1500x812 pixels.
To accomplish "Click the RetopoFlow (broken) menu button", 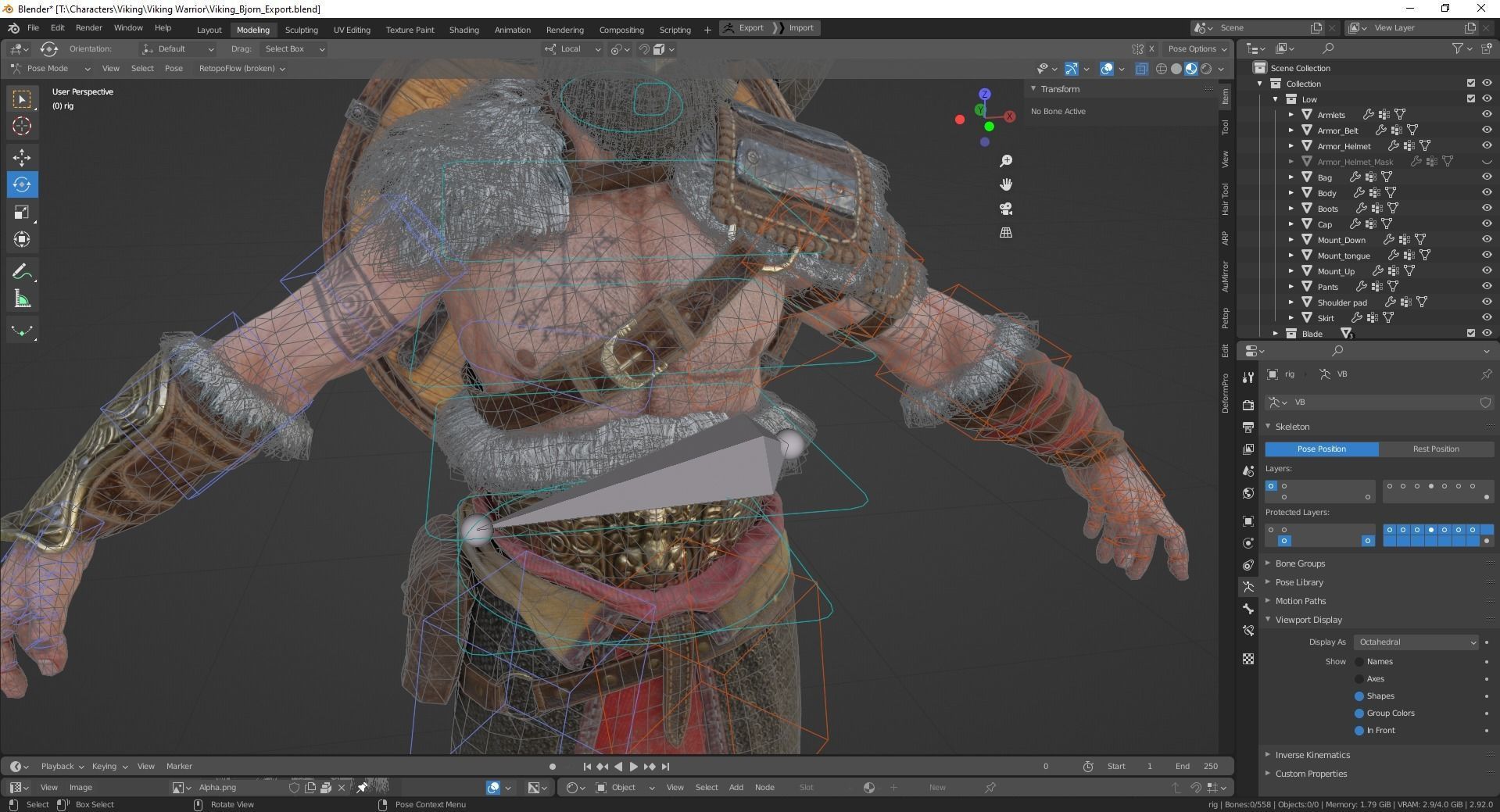I will click(242, 69).
